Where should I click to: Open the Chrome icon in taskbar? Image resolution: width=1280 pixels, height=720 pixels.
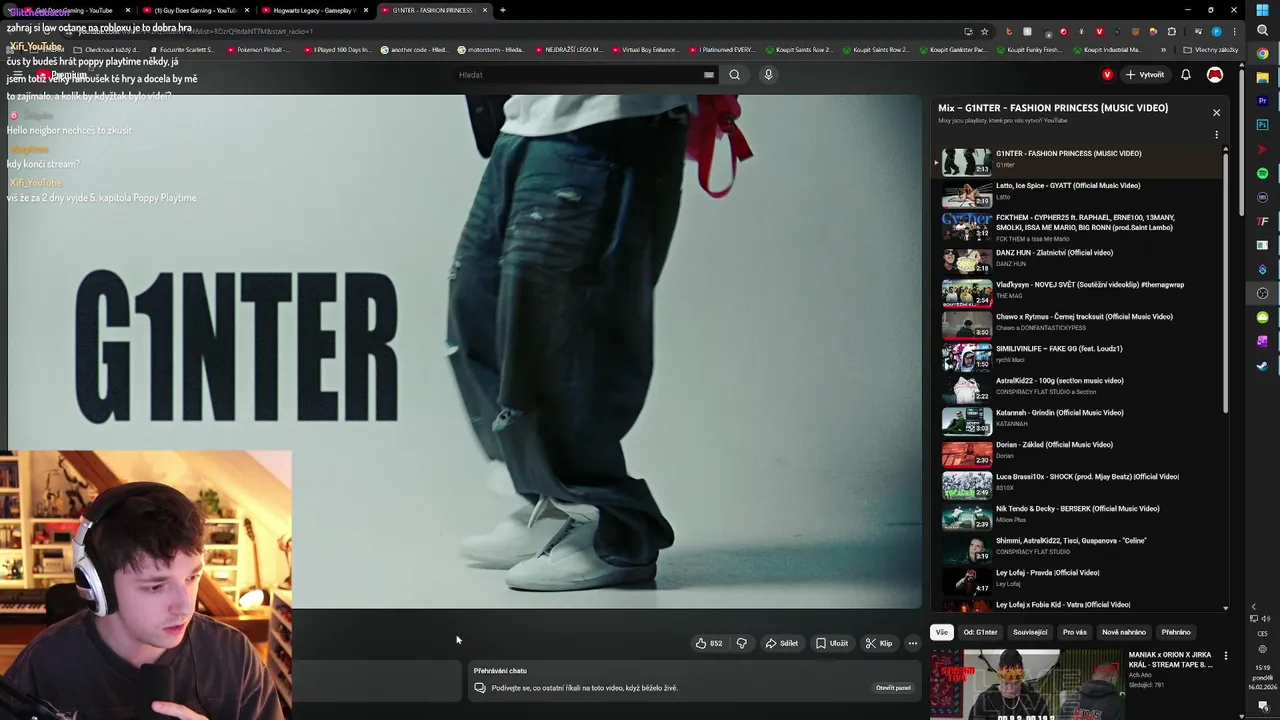tap(1263, 54)
